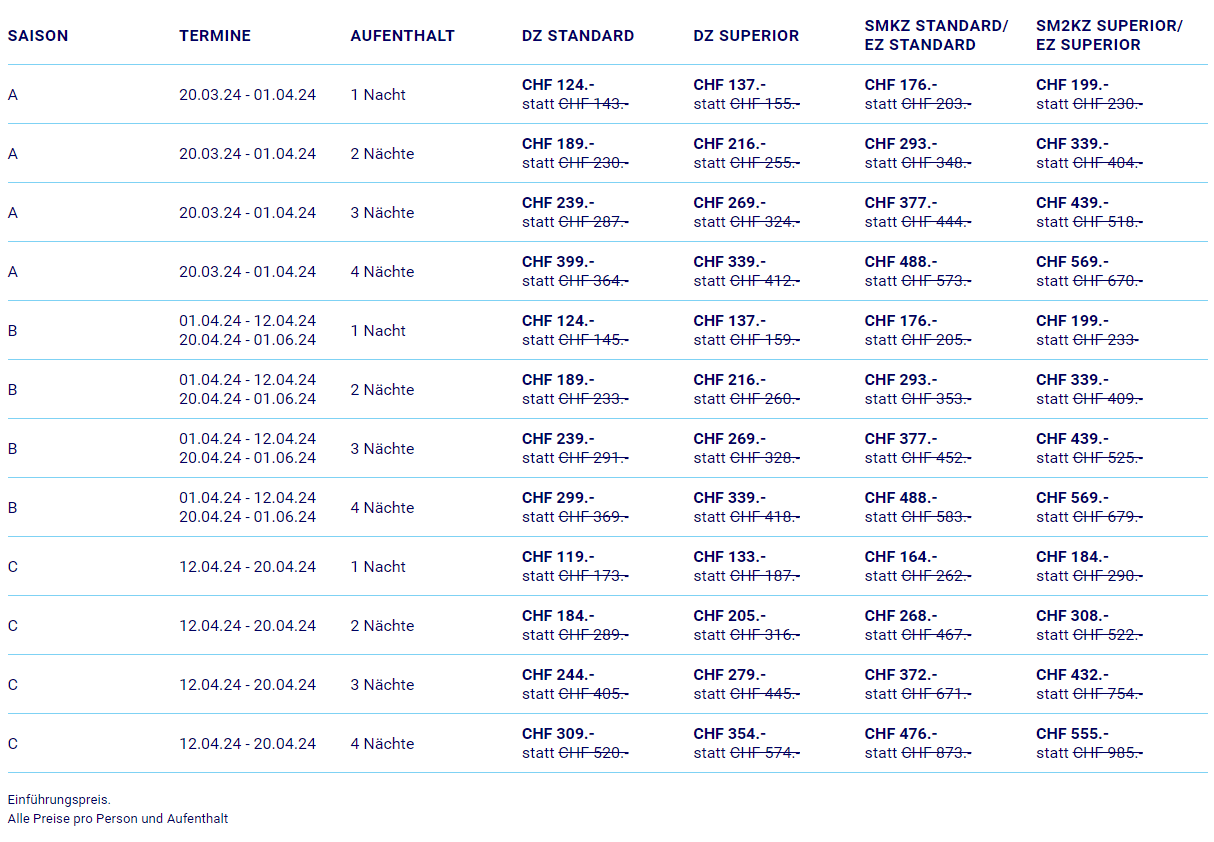Click the TERMINE column header
The height and width of the screenshot is (842, 1214).
215,36
